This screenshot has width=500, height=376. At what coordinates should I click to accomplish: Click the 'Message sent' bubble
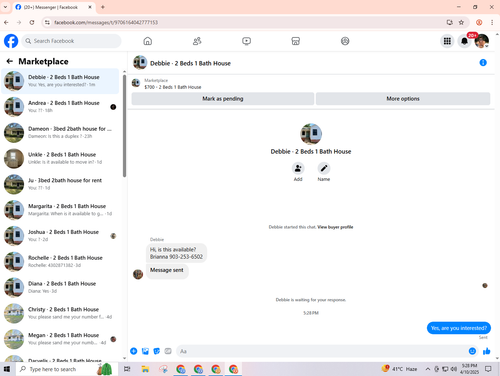coord(167,271)
